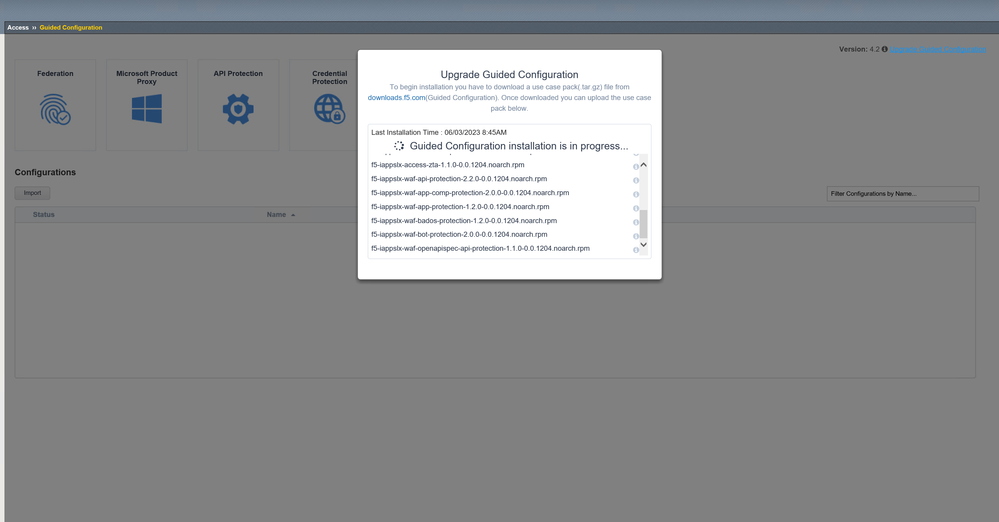This screenshot has height=522, width=999.
Task: Select the f5-iappslx-waf-bot-protection-2.0.0 package row
Action: pyautogui.click(x=459, y=235)
